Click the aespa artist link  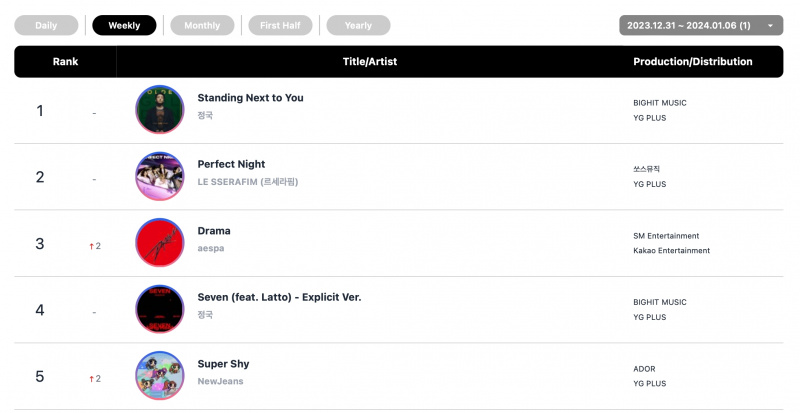point(211,249)
